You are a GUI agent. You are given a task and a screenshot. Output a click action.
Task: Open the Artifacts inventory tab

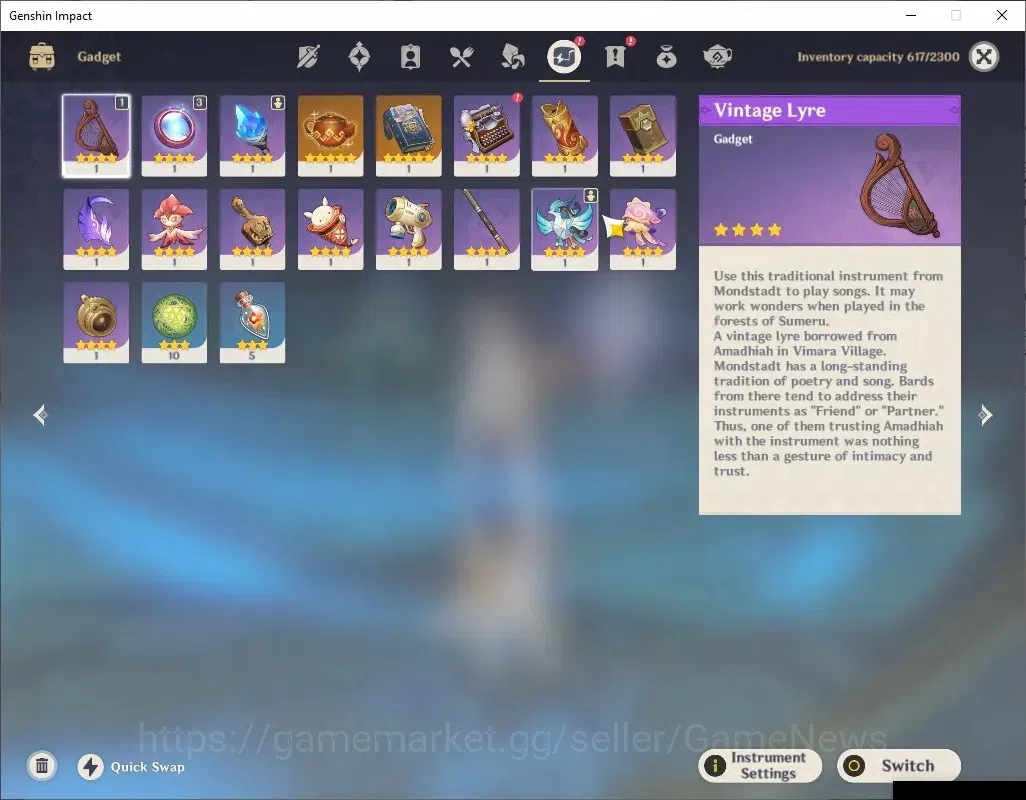coord(359,57)
